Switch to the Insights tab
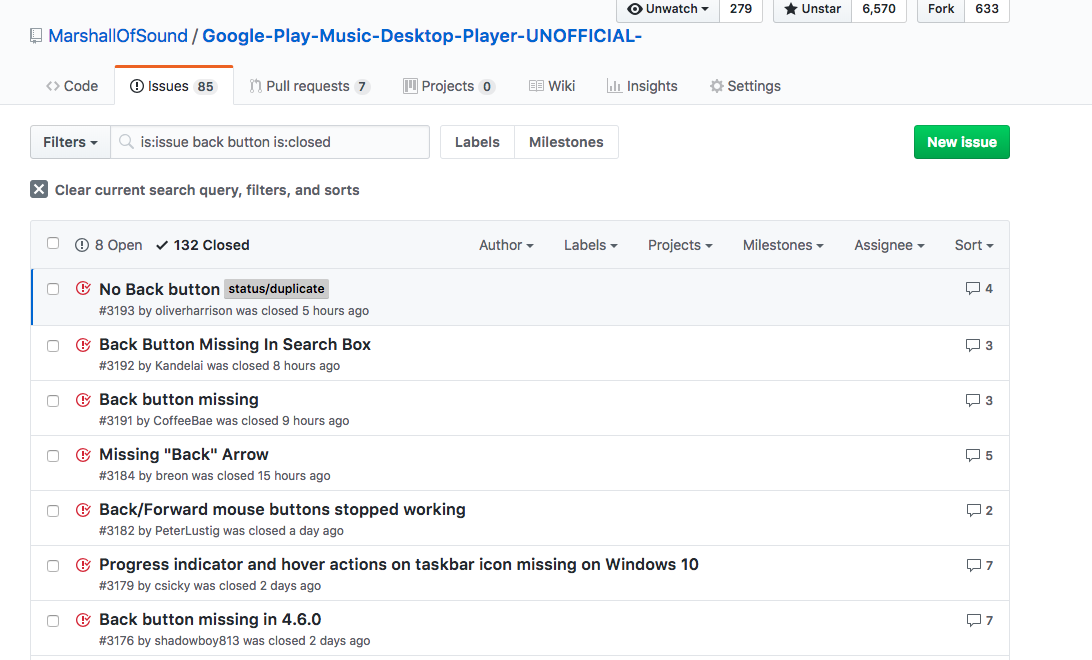The width and height of the screenshot is (1092, 660). pyautogui.click(x=642, y=86)
